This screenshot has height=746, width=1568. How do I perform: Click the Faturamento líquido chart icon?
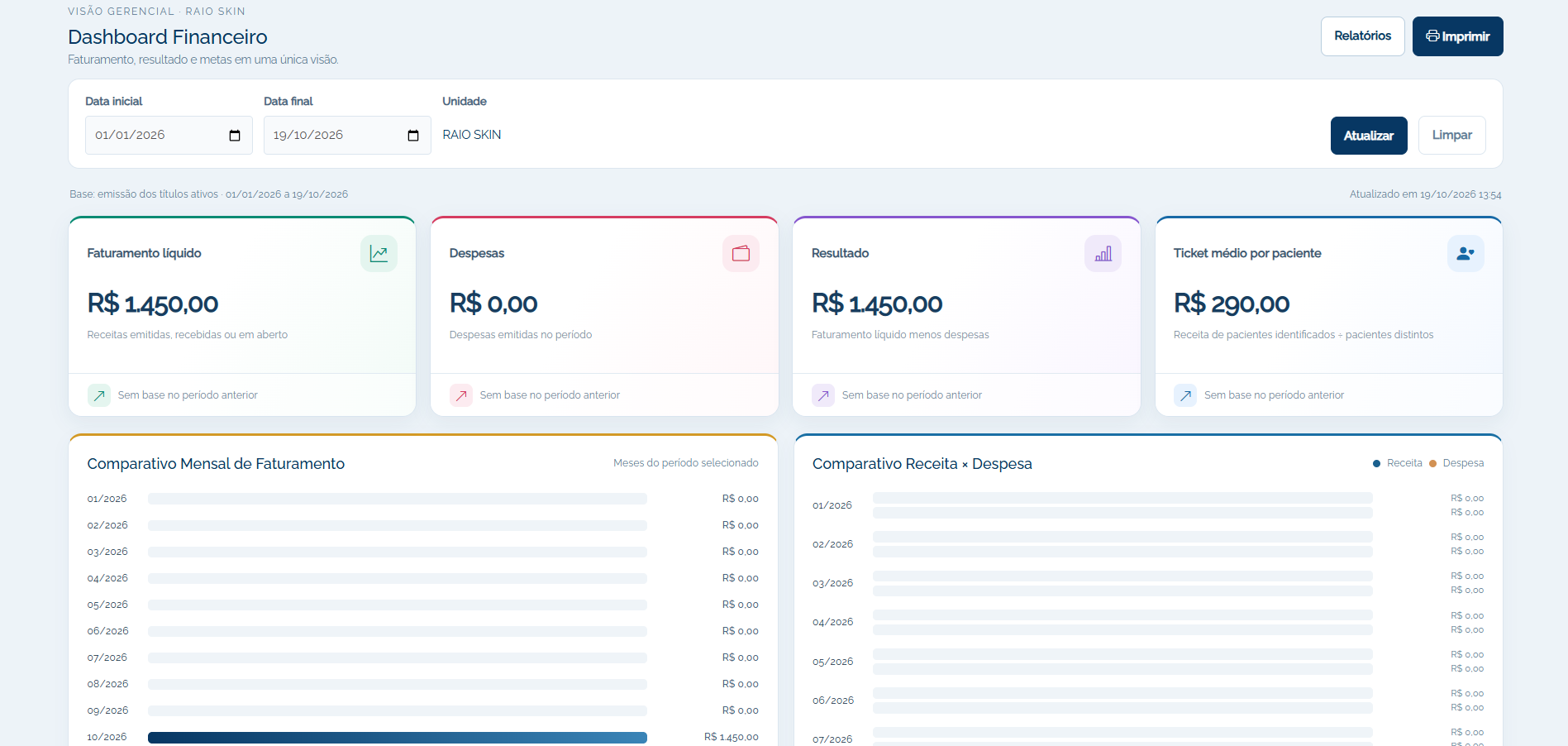[x=379, y=253]
